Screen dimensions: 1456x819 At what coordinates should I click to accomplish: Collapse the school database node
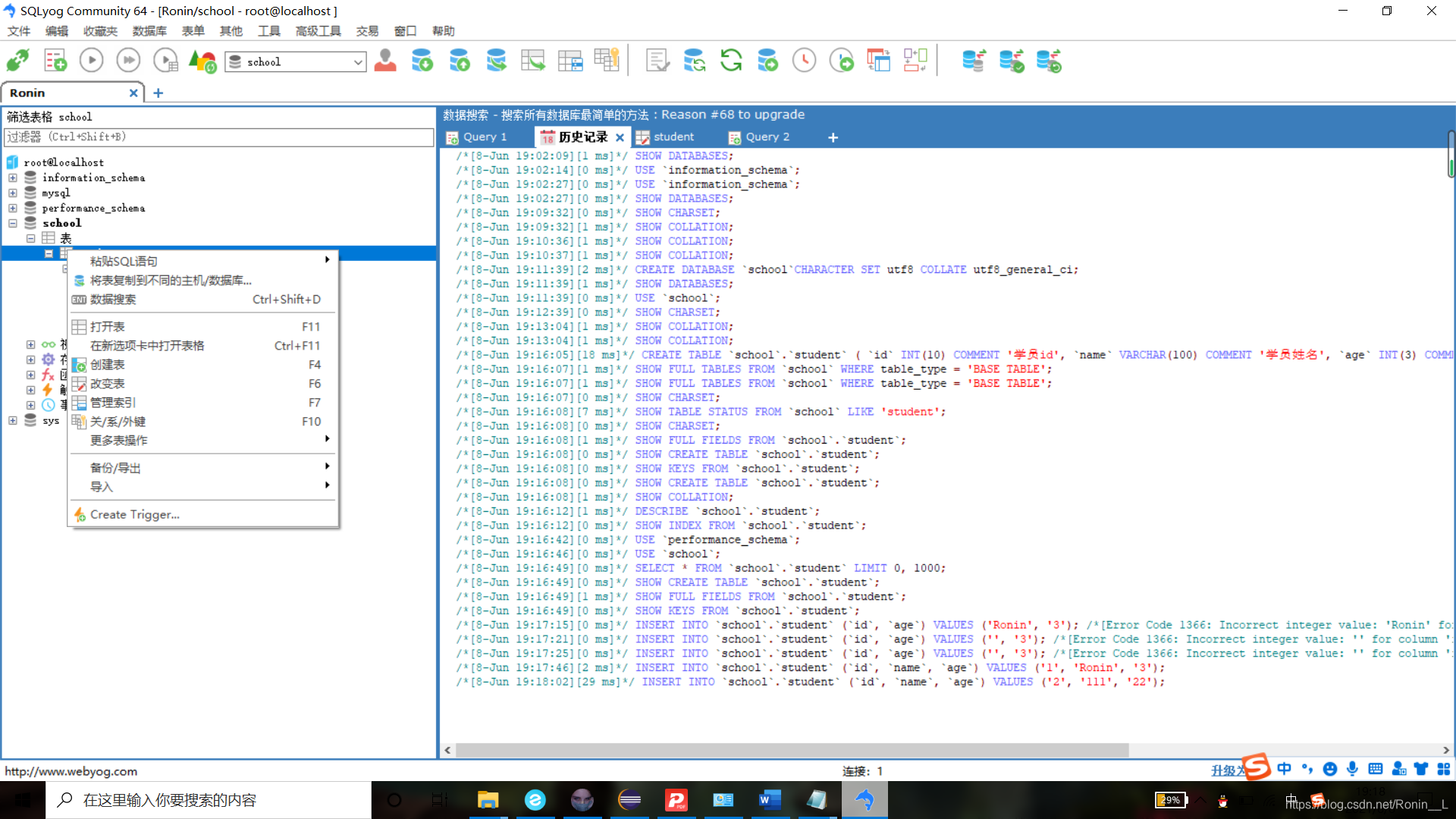pyautogui.click(x=13, y=223)
